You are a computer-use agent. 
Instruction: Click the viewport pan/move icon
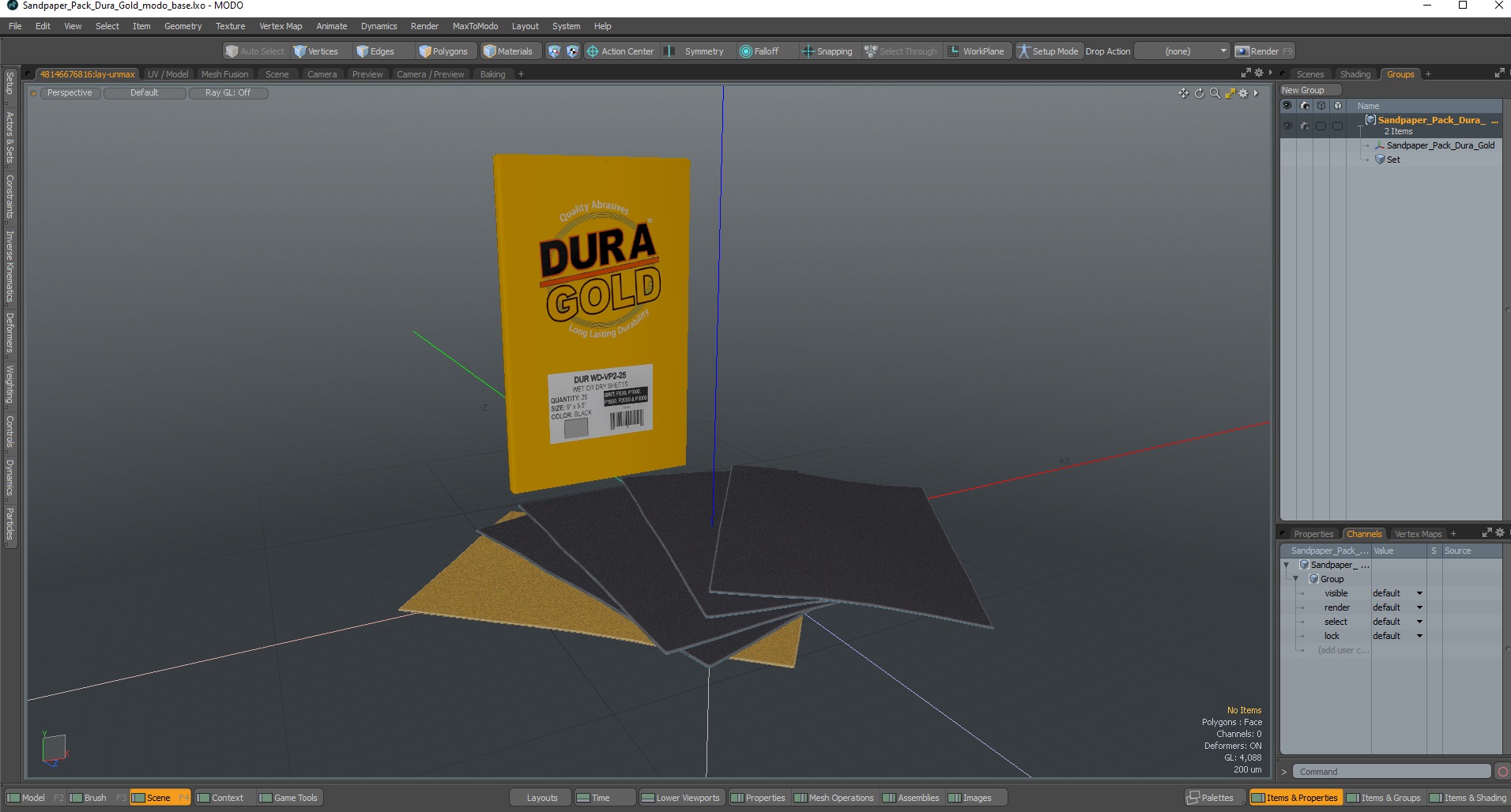tap(1183, 93)
